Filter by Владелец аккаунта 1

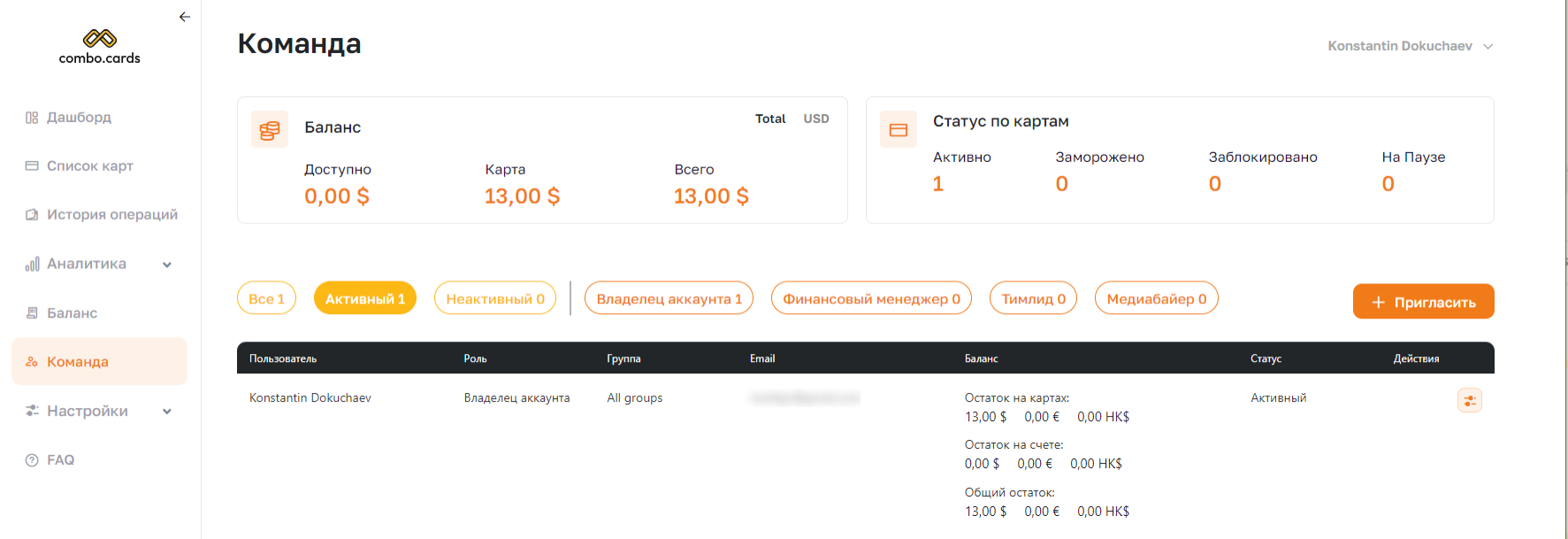coord(669,298)
